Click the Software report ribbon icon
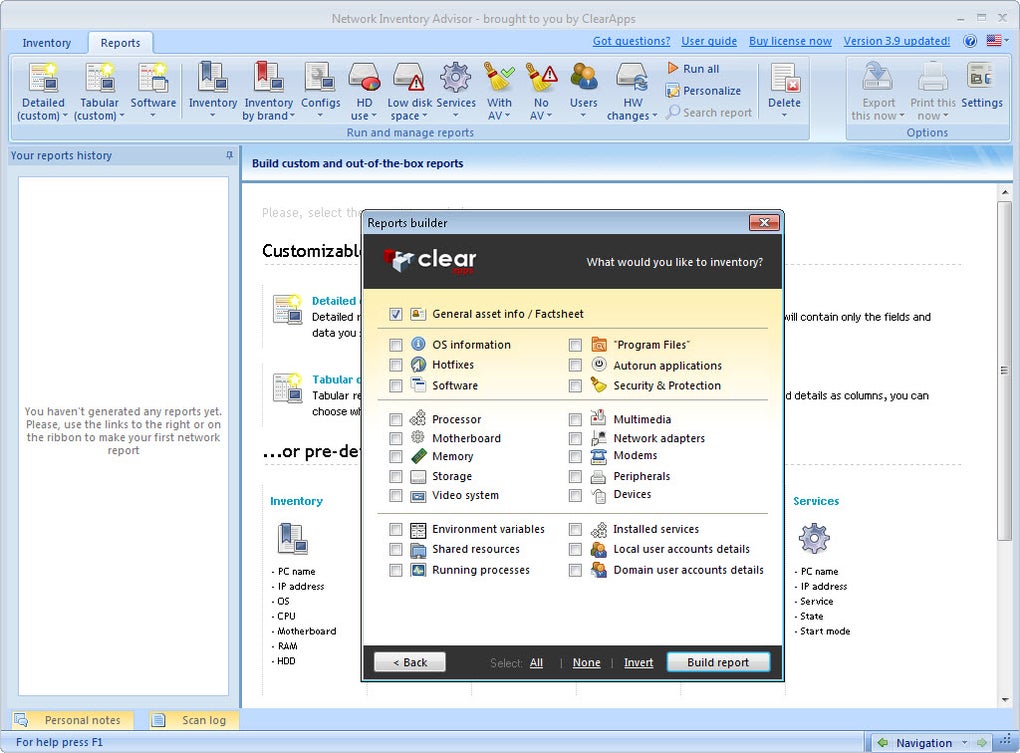Screen dimensions: 1020x753 click(153, 77)
